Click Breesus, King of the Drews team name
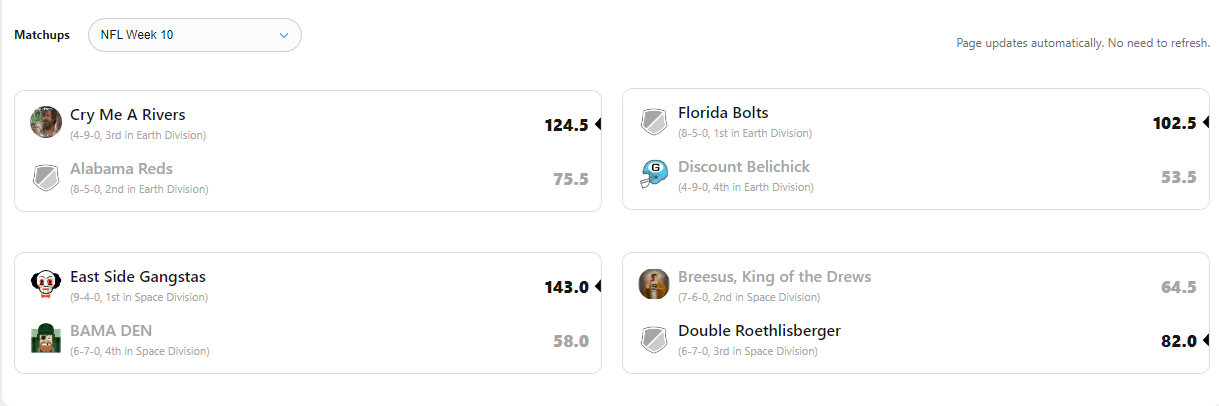The image size is (1219, 406). (x=774, y=277)
